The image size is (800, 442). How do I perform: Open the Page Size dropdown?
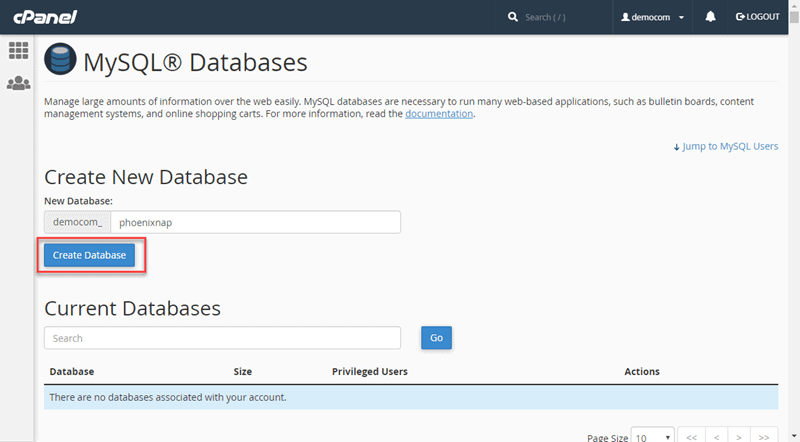(653, 437)
